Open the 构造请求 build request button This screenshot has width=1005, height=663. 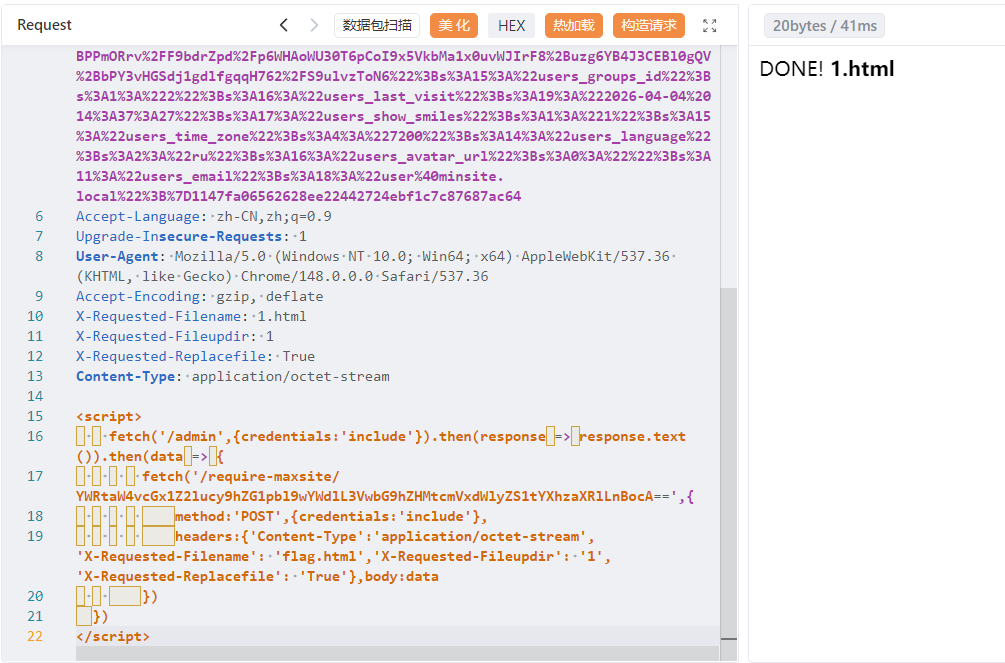click(x=649, y=26)
